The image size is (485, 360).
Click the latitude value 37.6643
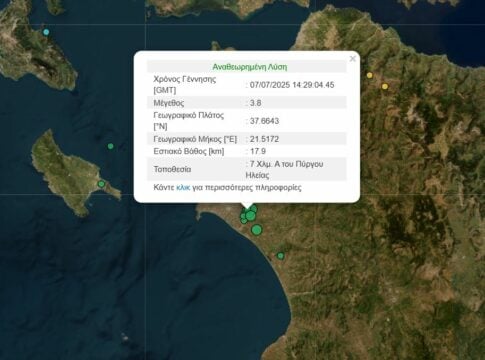coord(264,121)
